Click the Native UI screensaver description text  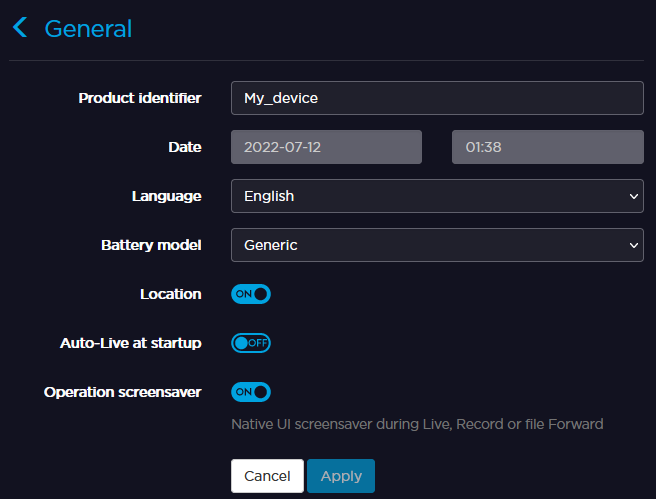[x=417, y=424]
